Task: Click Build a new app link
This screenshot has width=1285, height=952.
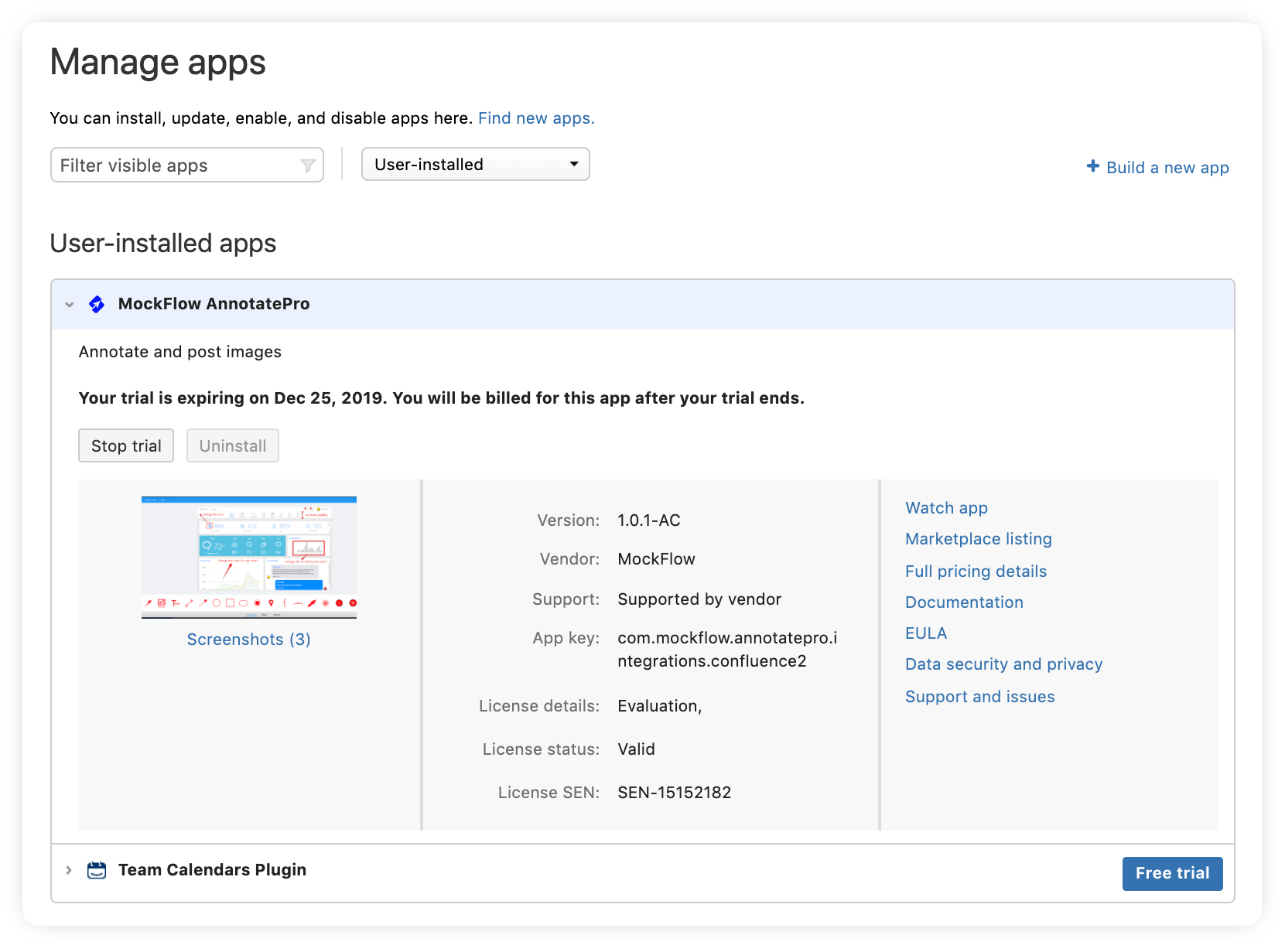Action: pos(1167,168)
